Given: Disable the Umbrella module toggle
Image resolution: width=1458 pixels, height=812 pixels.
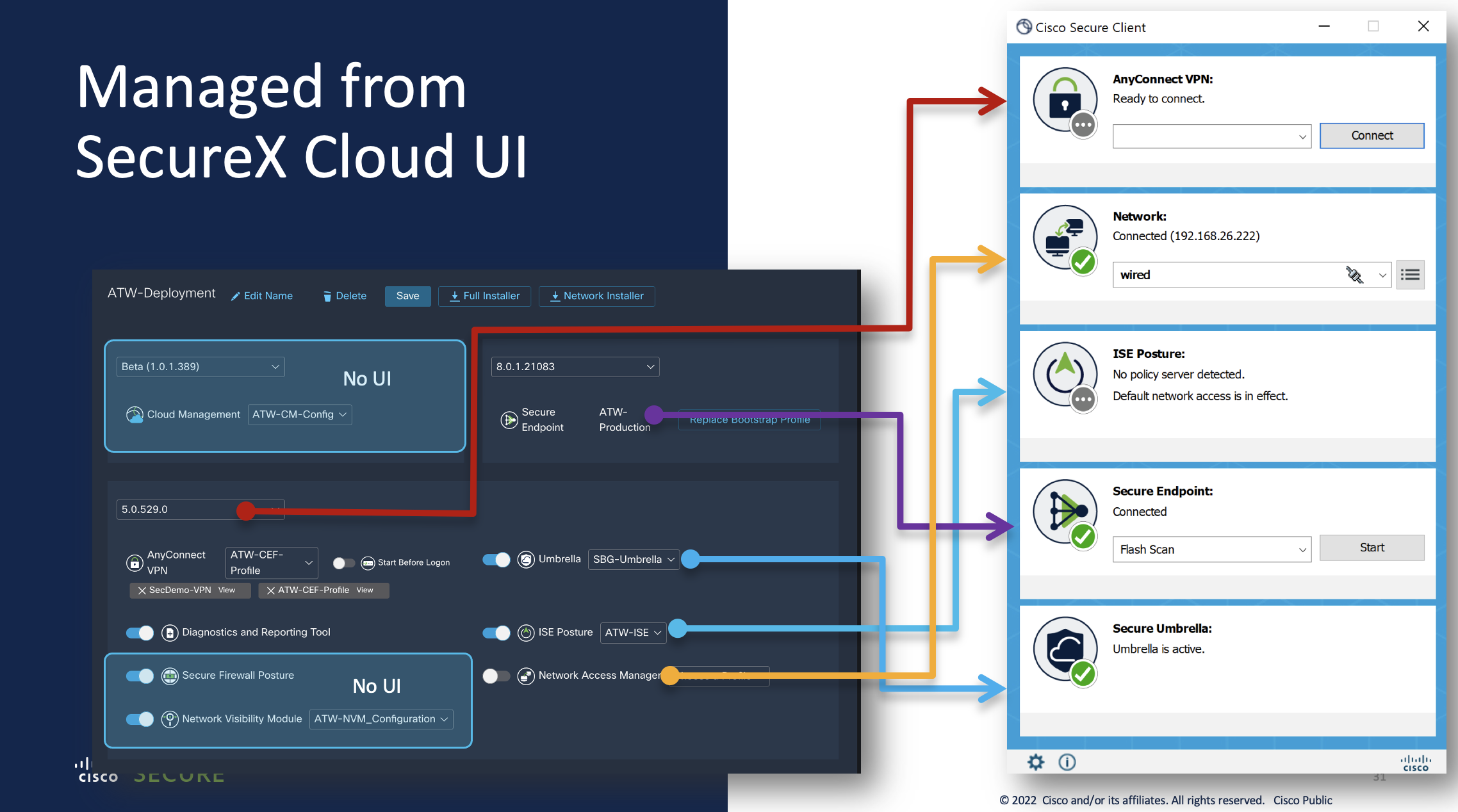Looking at the screenshot, I should pyautogui.click(x=496, y=559).
